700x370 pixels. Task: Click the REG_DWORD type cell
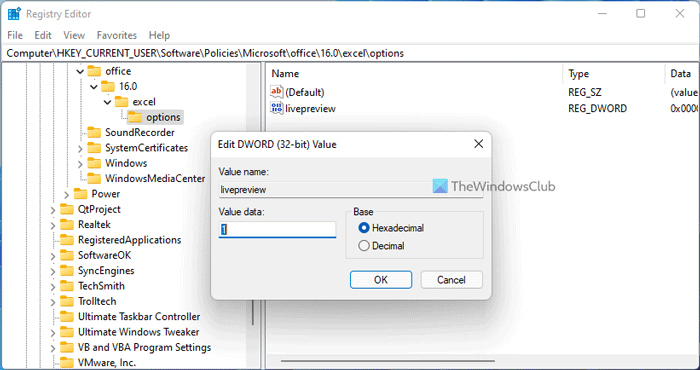597,108
